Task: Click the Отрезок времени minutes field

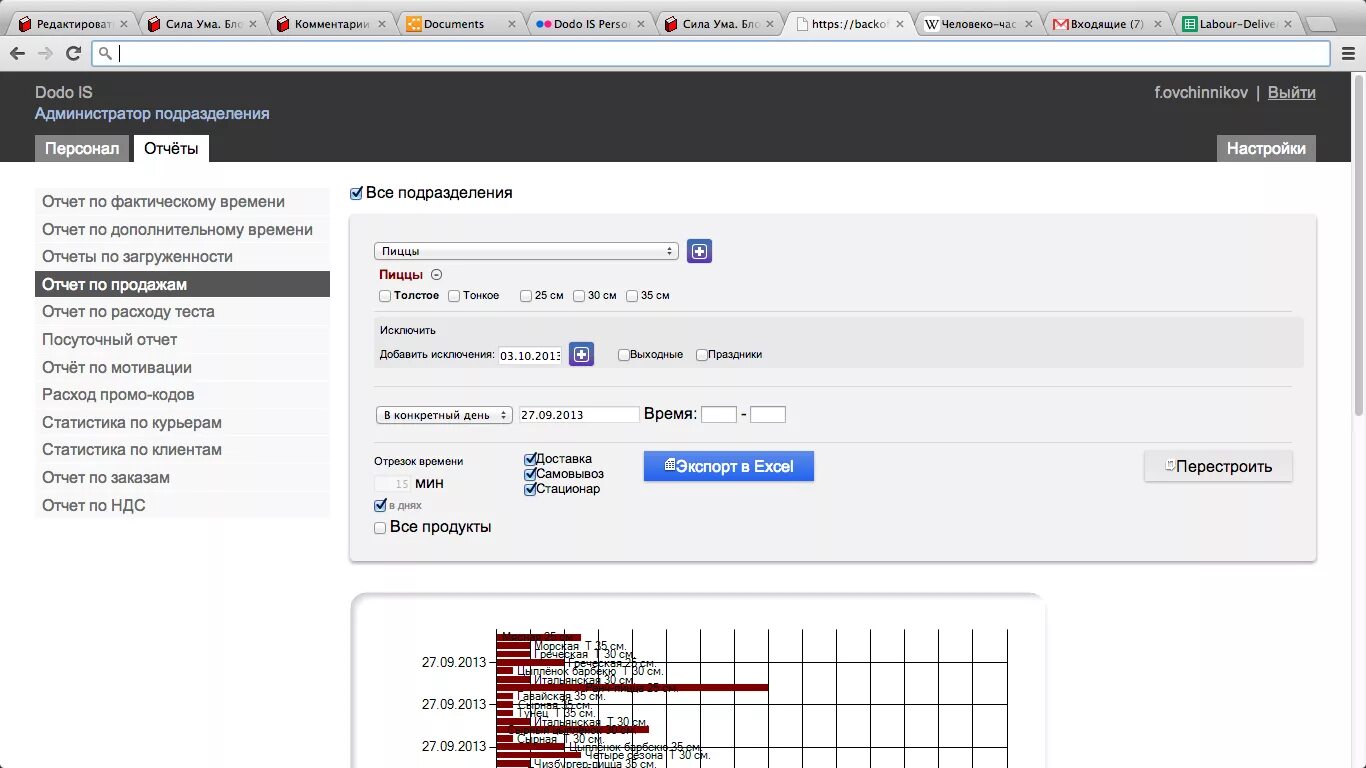Action: pos(393,483)
